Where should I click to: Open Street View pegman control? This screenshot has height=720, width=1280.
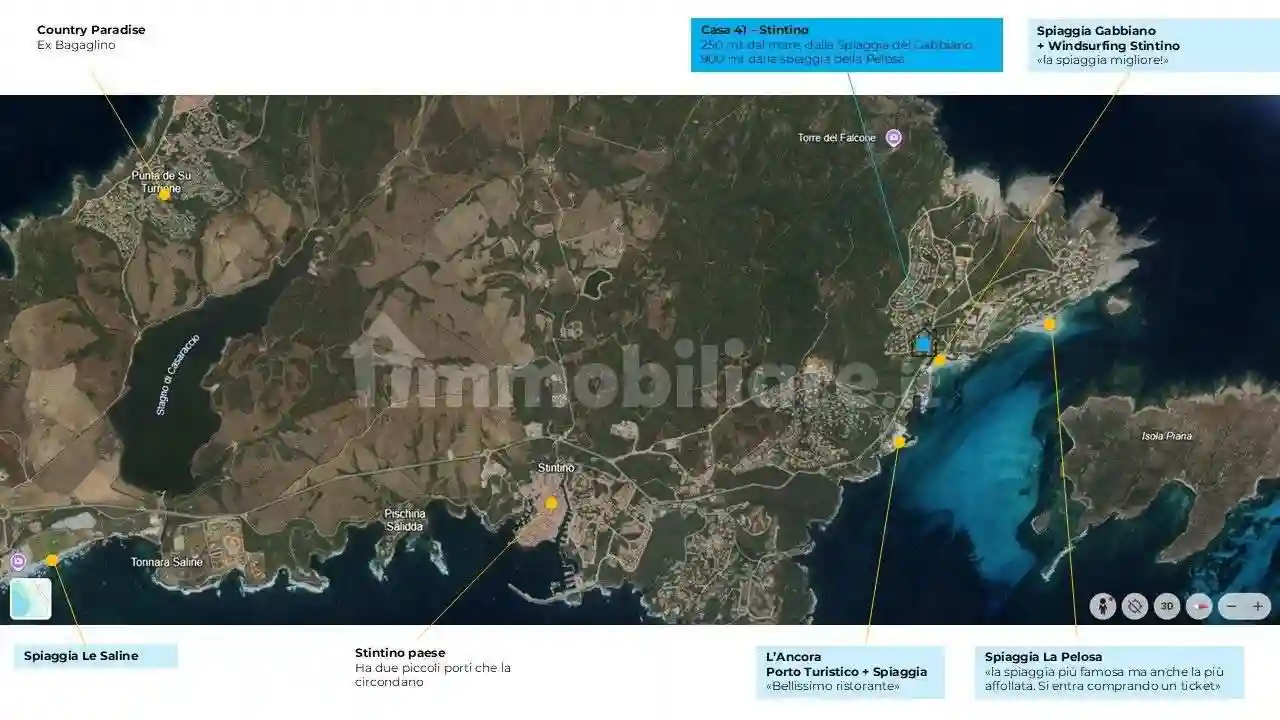coord(1103,606)
